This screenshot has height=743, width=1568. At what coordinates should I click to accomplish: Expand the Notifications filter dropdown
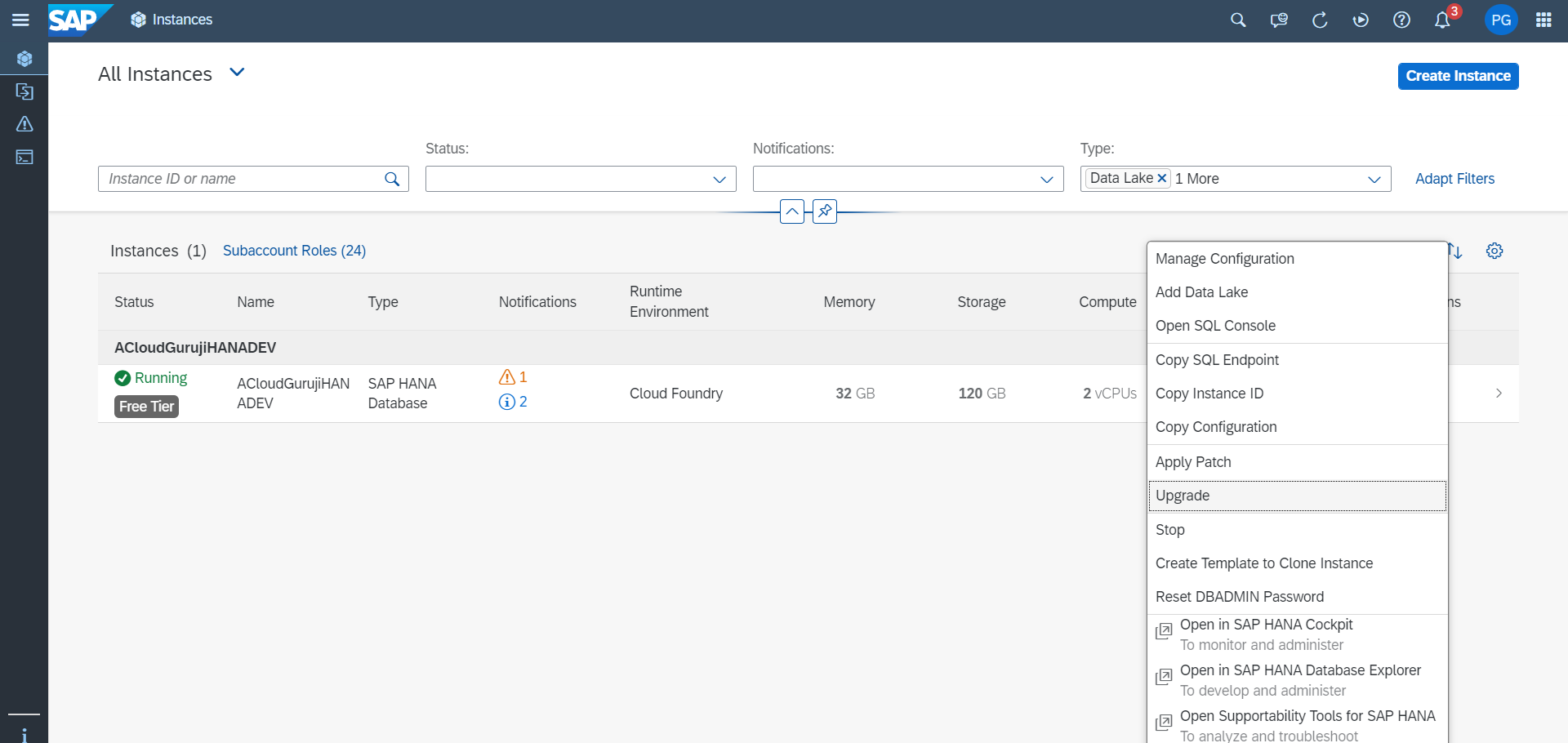pos(1046,179)
